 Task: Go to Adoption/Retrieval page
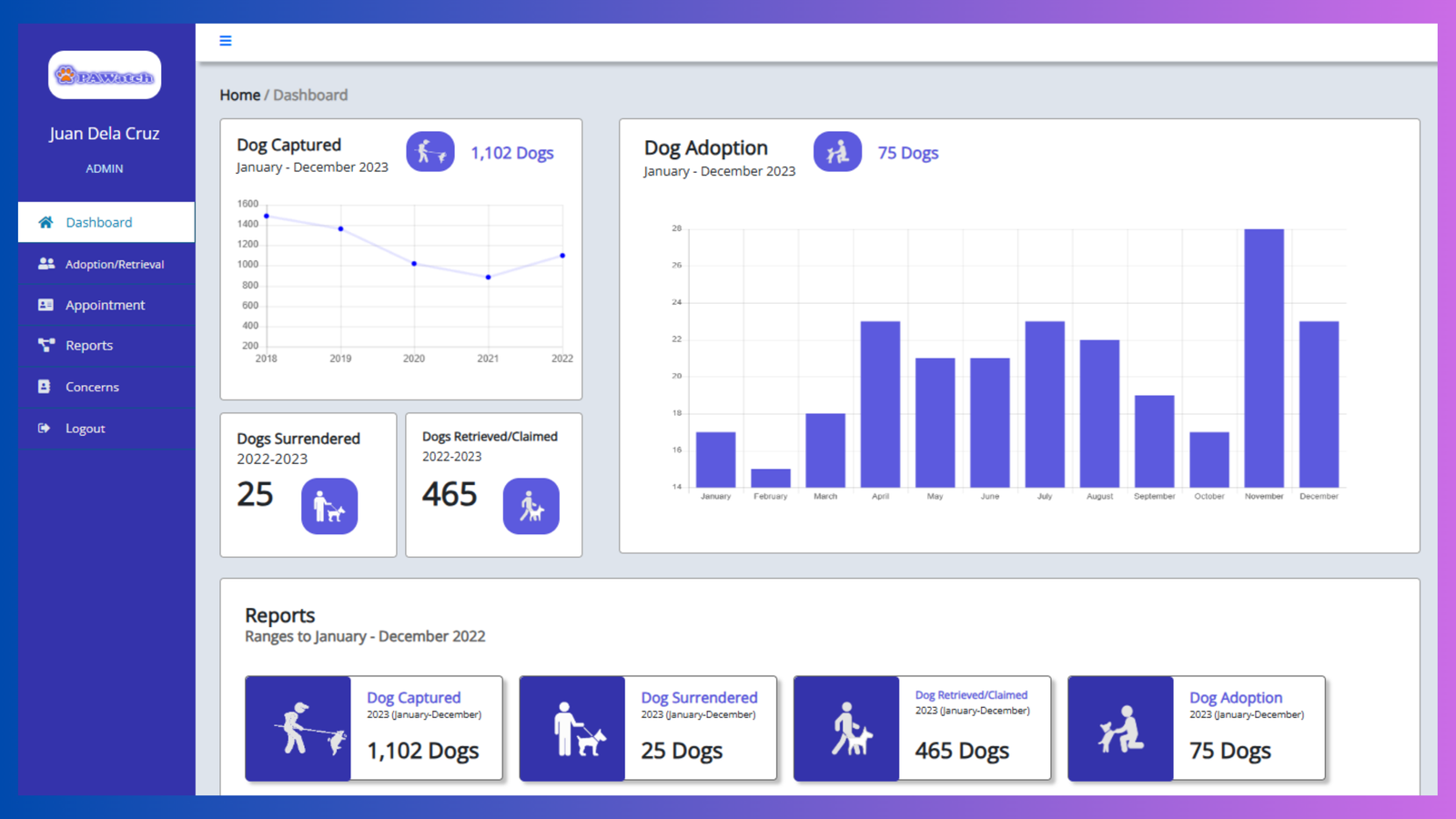114,264
